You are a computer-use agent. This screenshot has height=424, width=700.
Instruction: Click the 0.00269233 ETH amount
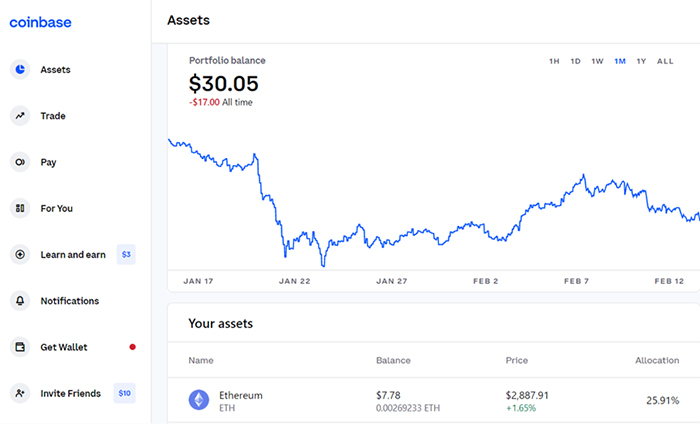tap(408, 408)
